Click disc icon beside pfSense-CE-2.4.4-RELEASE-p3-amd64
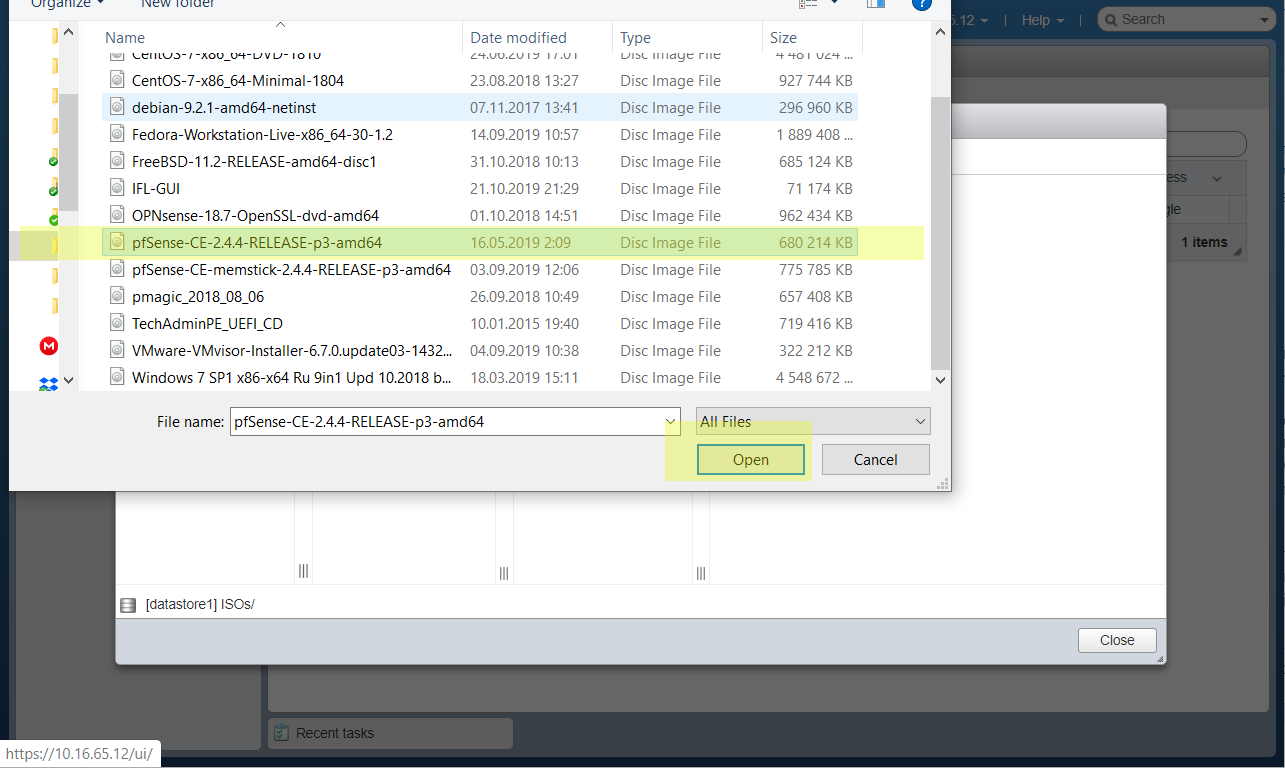 (x=117, y=242)
